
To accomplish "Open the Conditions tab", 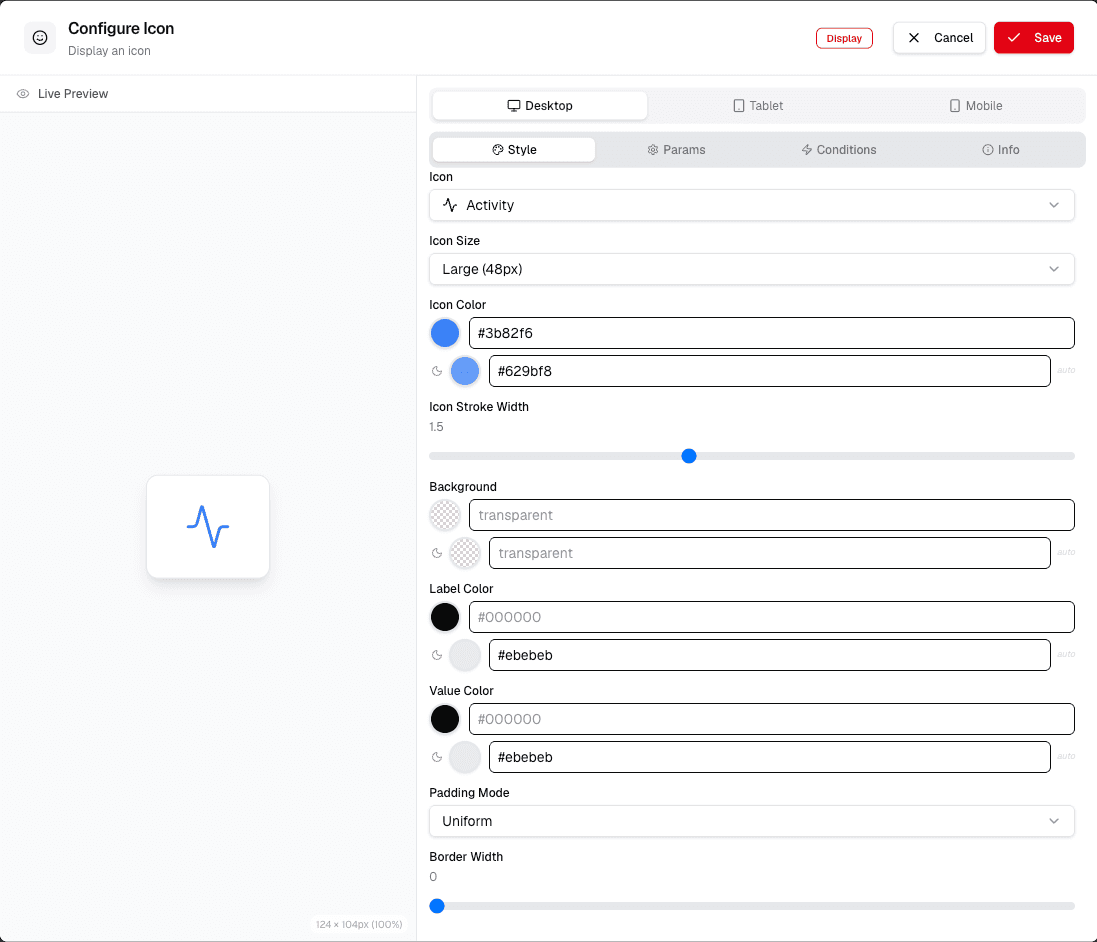I will (838, 150).
